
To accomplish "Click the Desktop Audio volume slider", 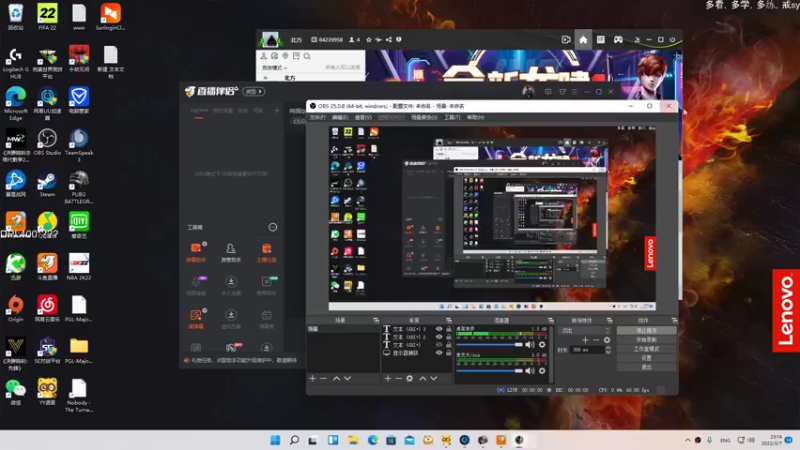I will 490,345.
